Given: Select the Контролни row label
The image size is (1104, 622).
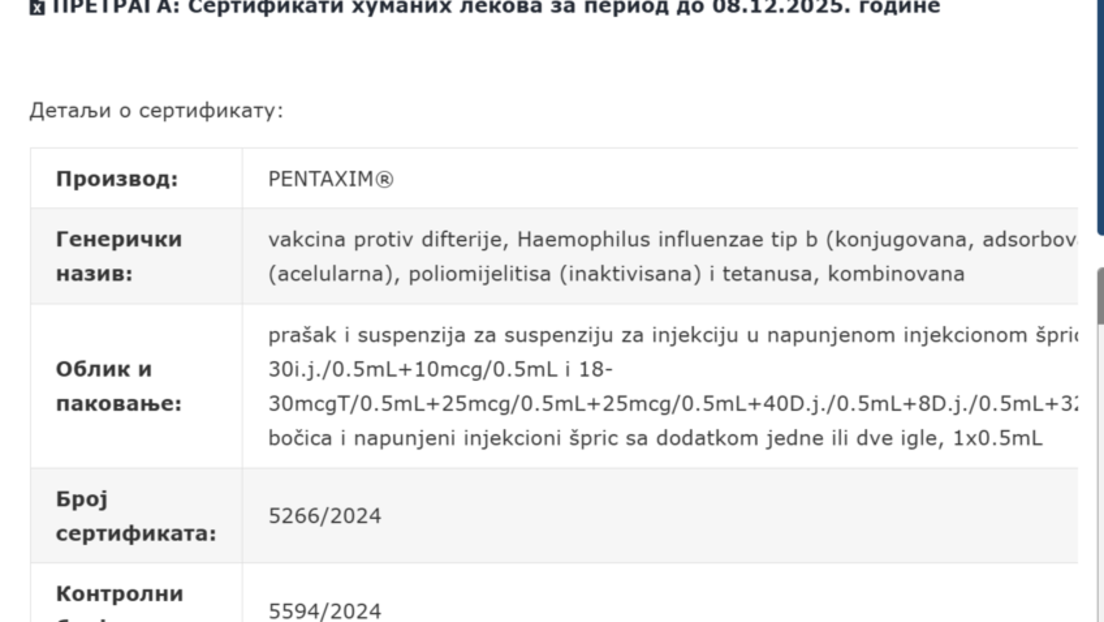Looking at the screenshot, I should (x=119, y=596).
